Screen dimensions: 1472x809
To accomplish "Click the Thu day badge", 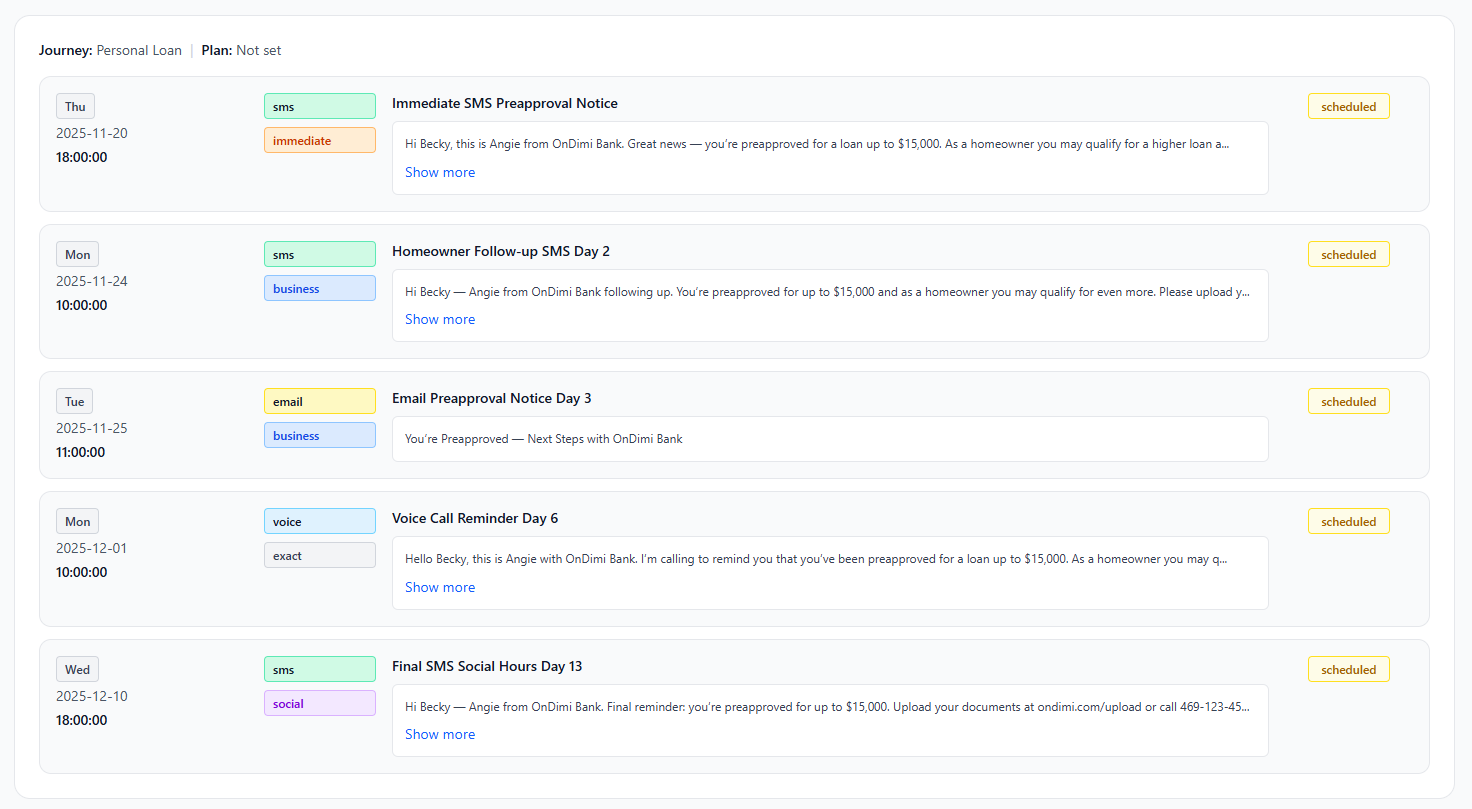I will point(75,107).
